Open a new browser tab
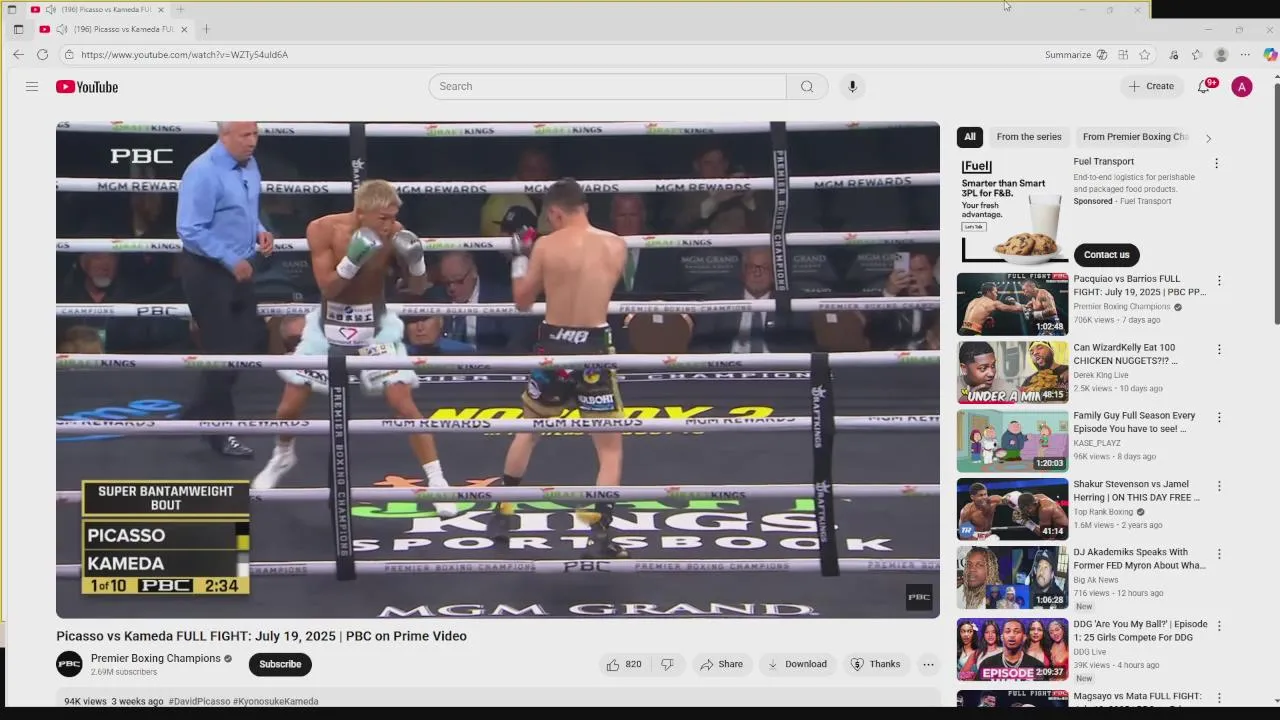This screenshot has height=720, width=1280. coord(206,29)
